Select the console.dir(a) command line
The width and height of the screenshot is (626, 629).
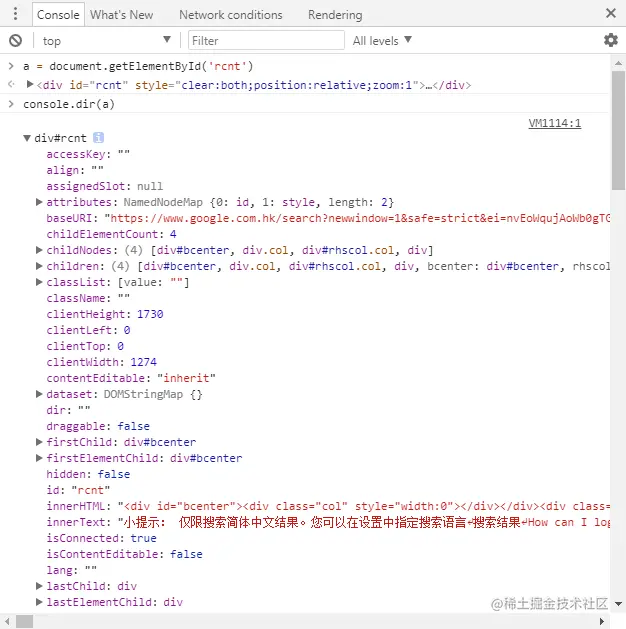(69, 104)
